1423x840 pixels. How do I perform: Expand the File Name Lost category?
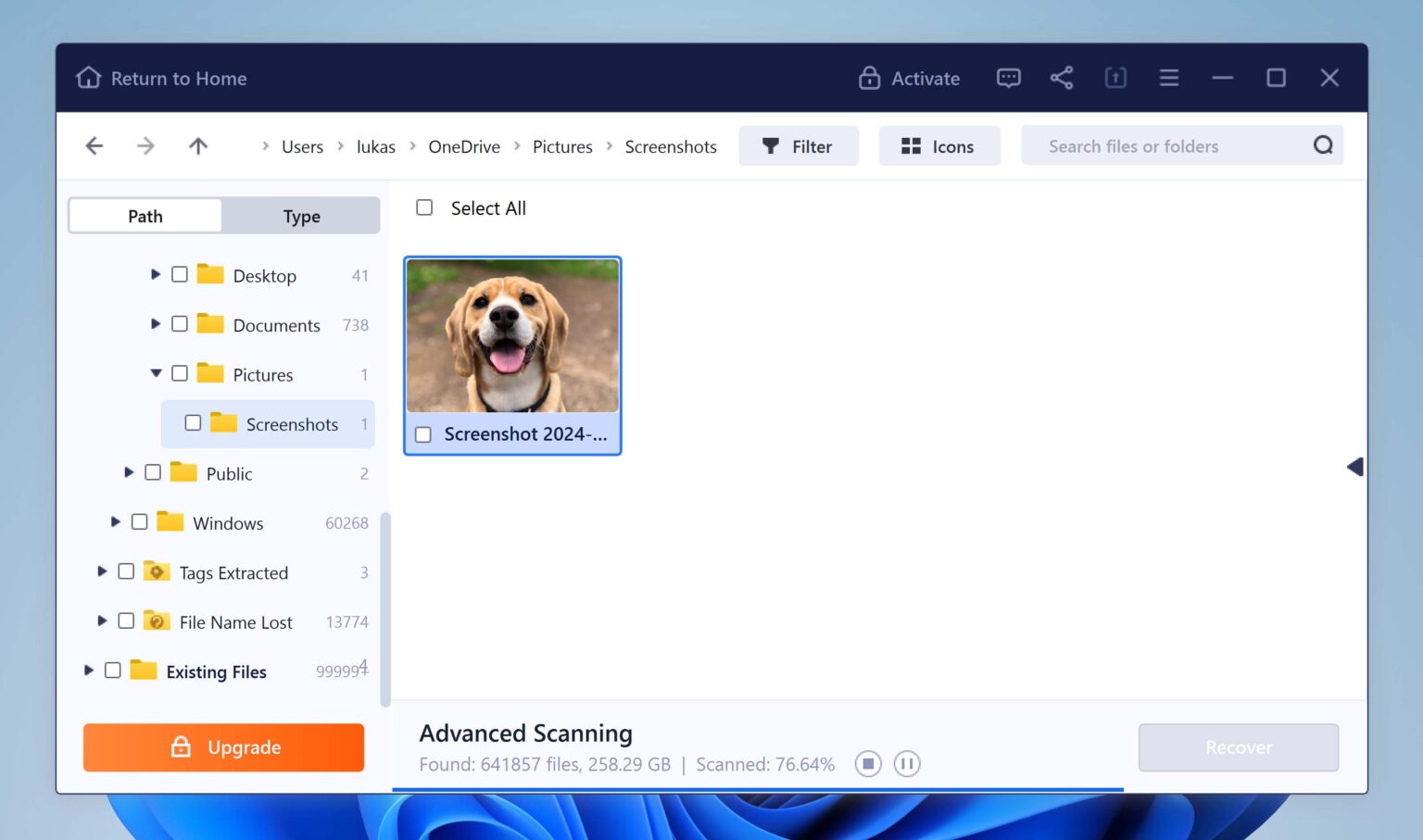[x=102, y=621]
